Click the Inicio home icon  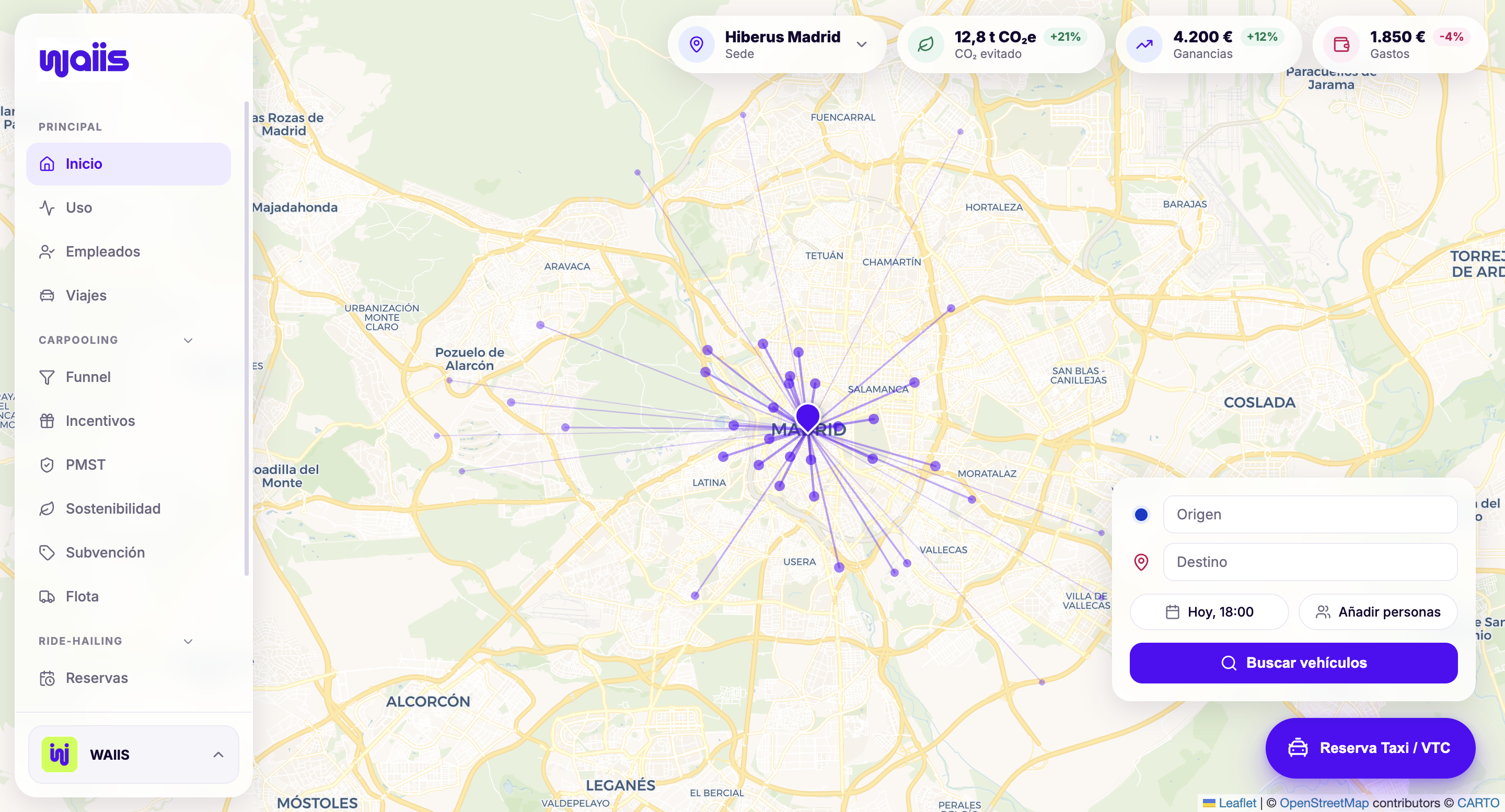point(47,164)
